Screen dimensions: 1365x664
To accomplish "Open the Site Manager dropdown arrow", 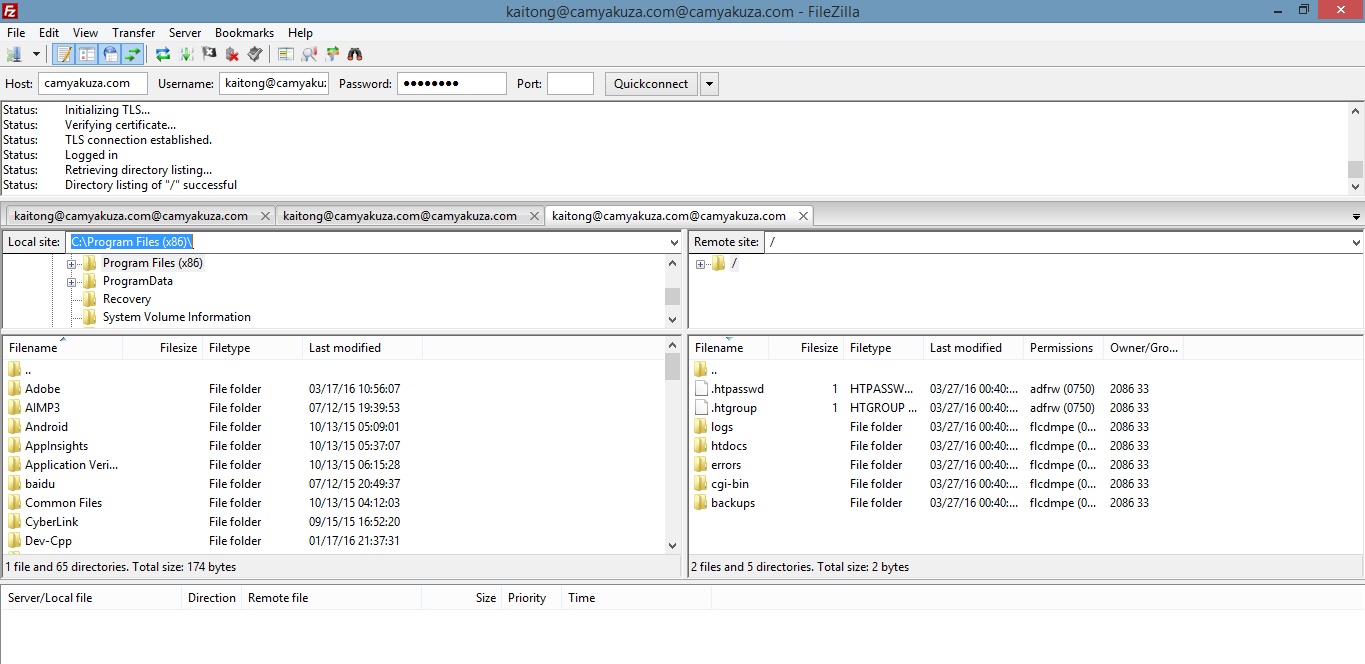I will (36, 54).
